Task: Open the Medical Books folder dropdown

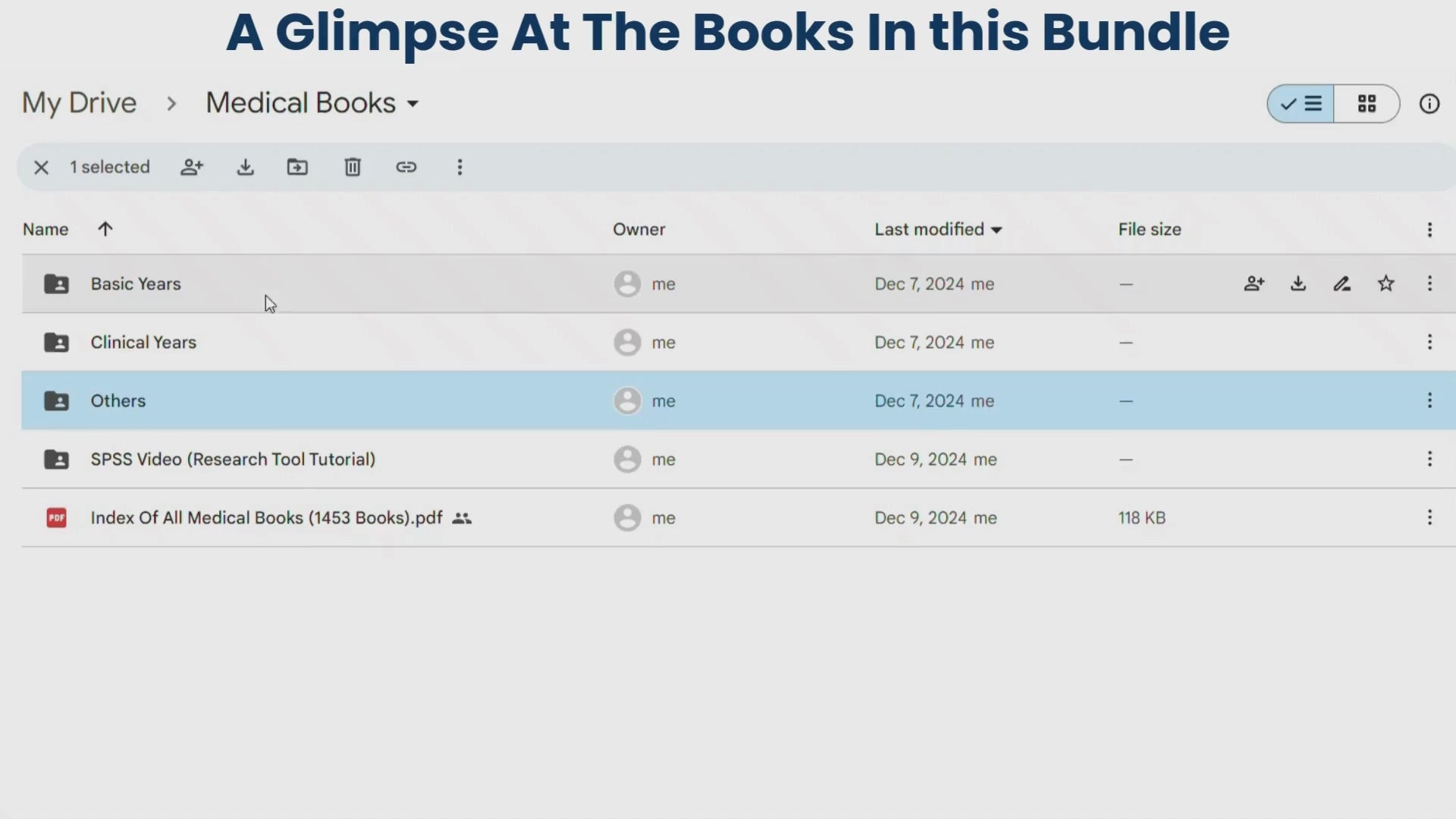Action: (413, 104)
